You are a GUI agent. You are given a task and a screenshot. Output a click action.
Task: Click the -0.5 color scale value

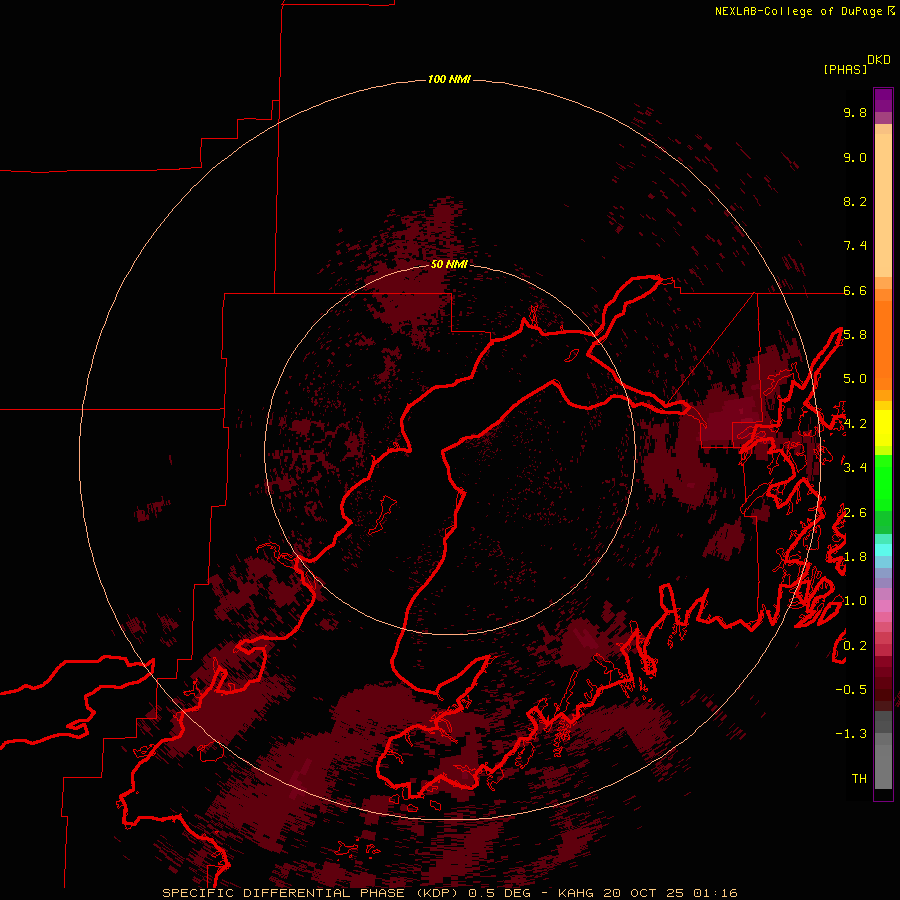851,690
